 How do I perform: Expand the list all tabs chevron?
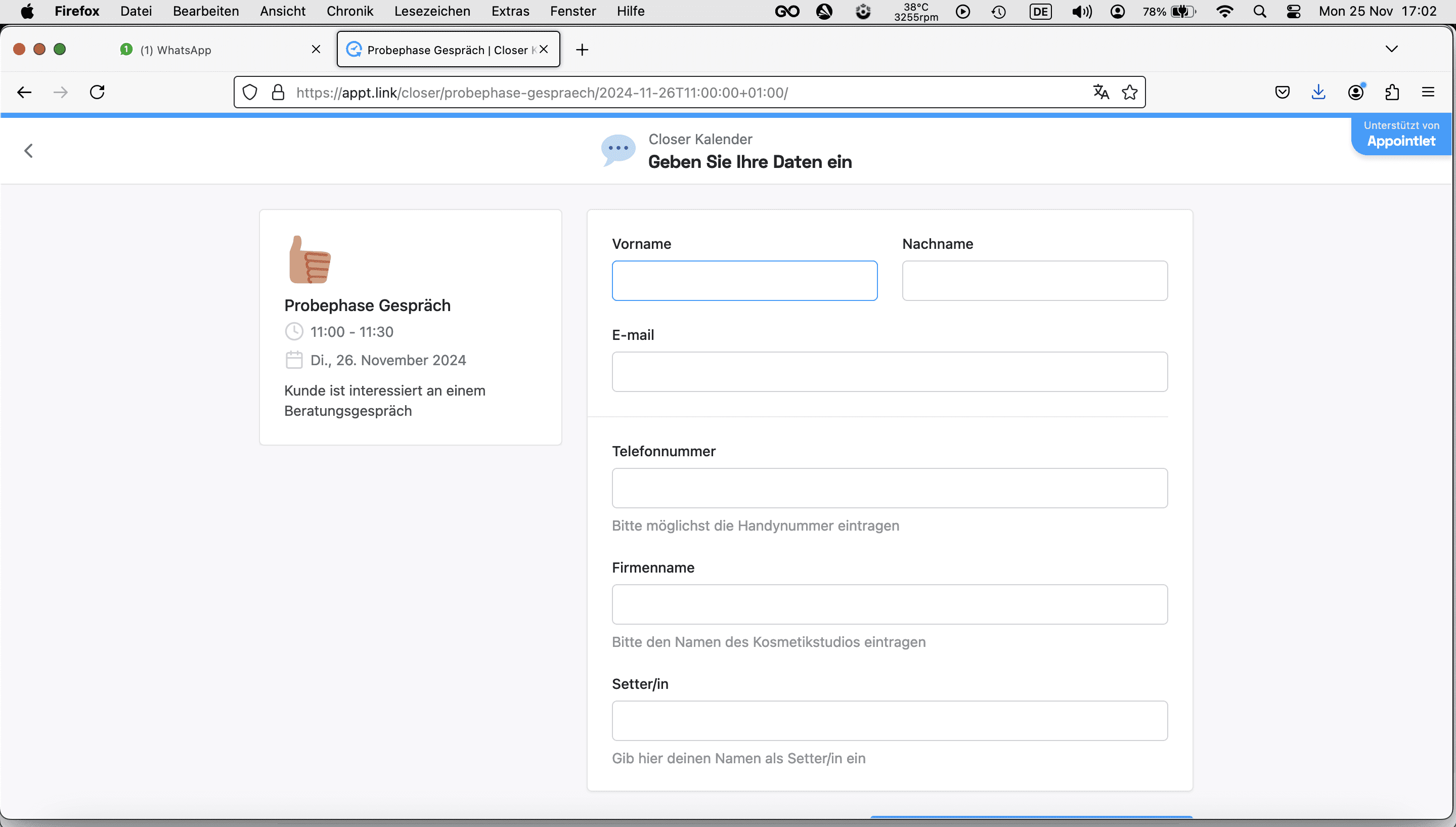tap(1391, 49)
